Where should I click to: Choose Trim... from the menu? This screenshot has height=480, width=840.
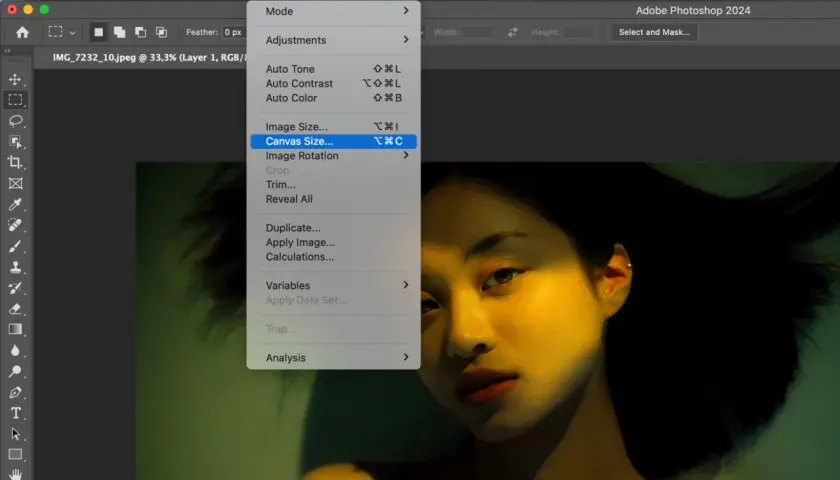333,184
